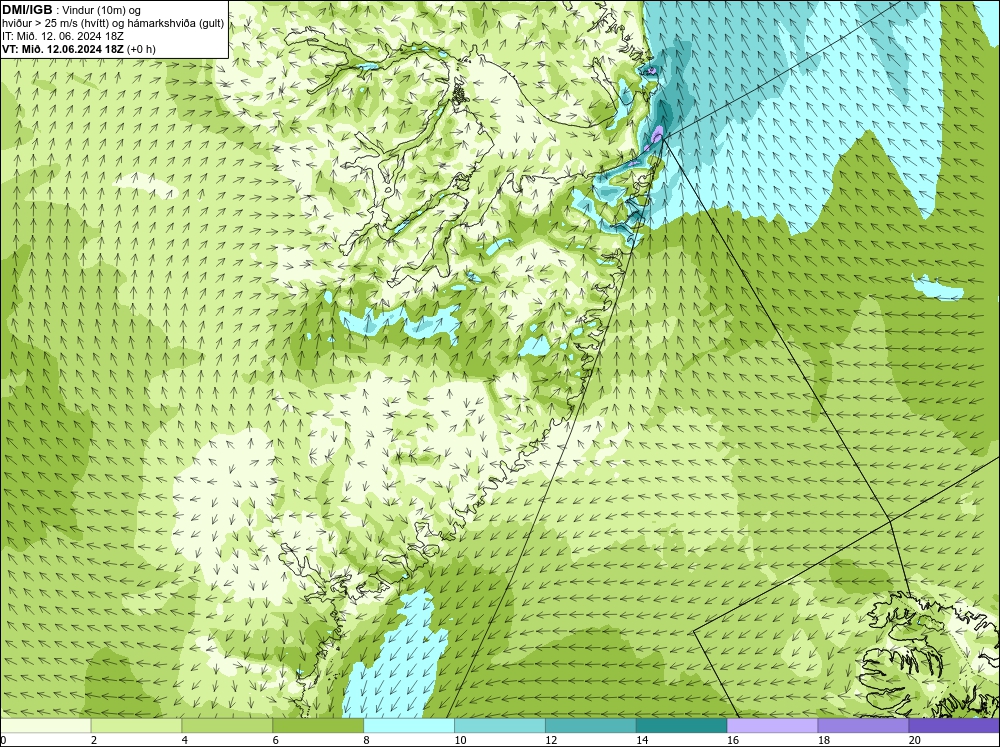Click the legend swatch for 4–6 m/s

point(227,726)
